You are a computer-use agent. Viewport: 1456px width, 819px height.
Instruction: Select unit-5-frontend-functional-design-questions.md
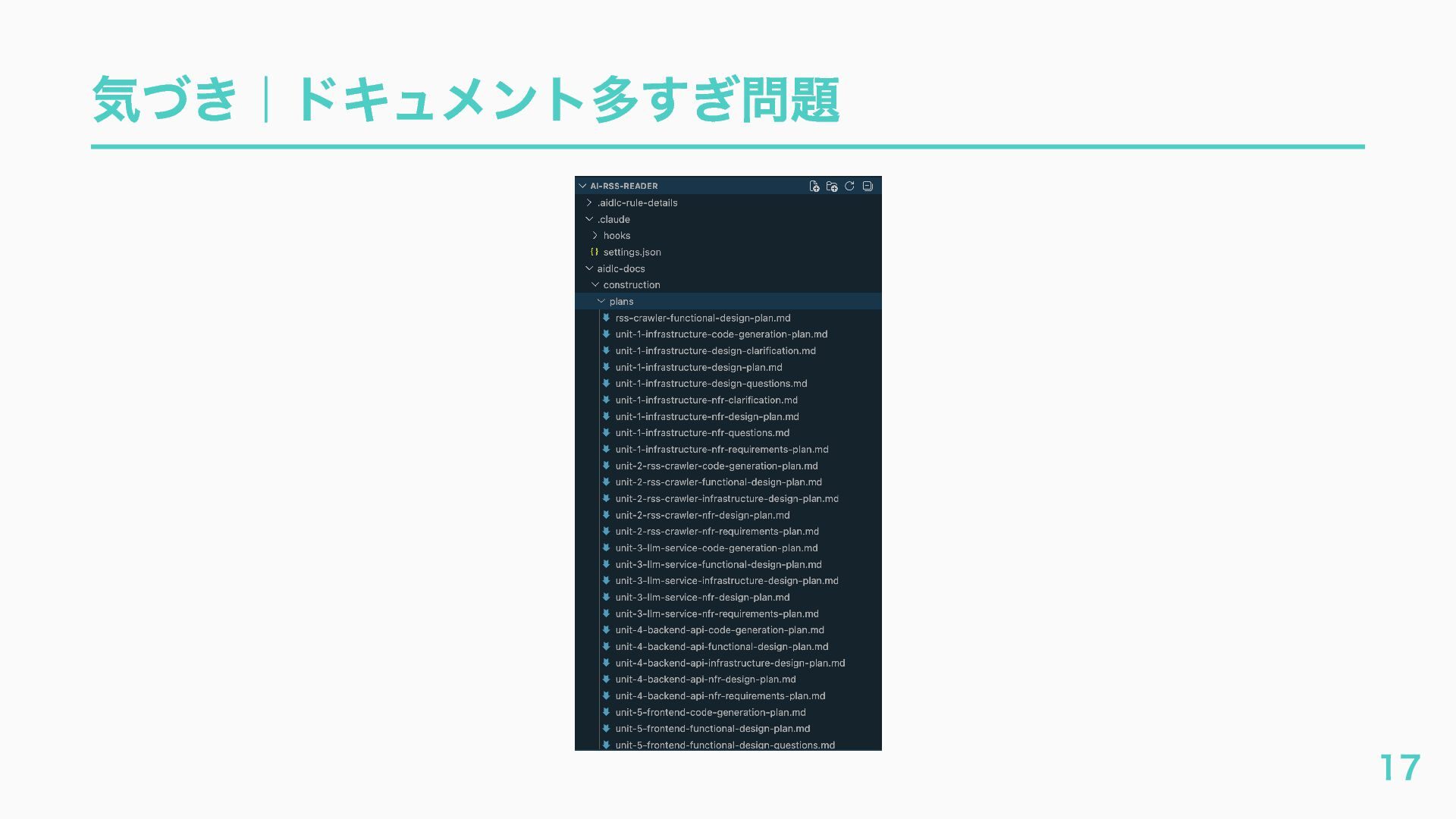(x=724, y=745)
